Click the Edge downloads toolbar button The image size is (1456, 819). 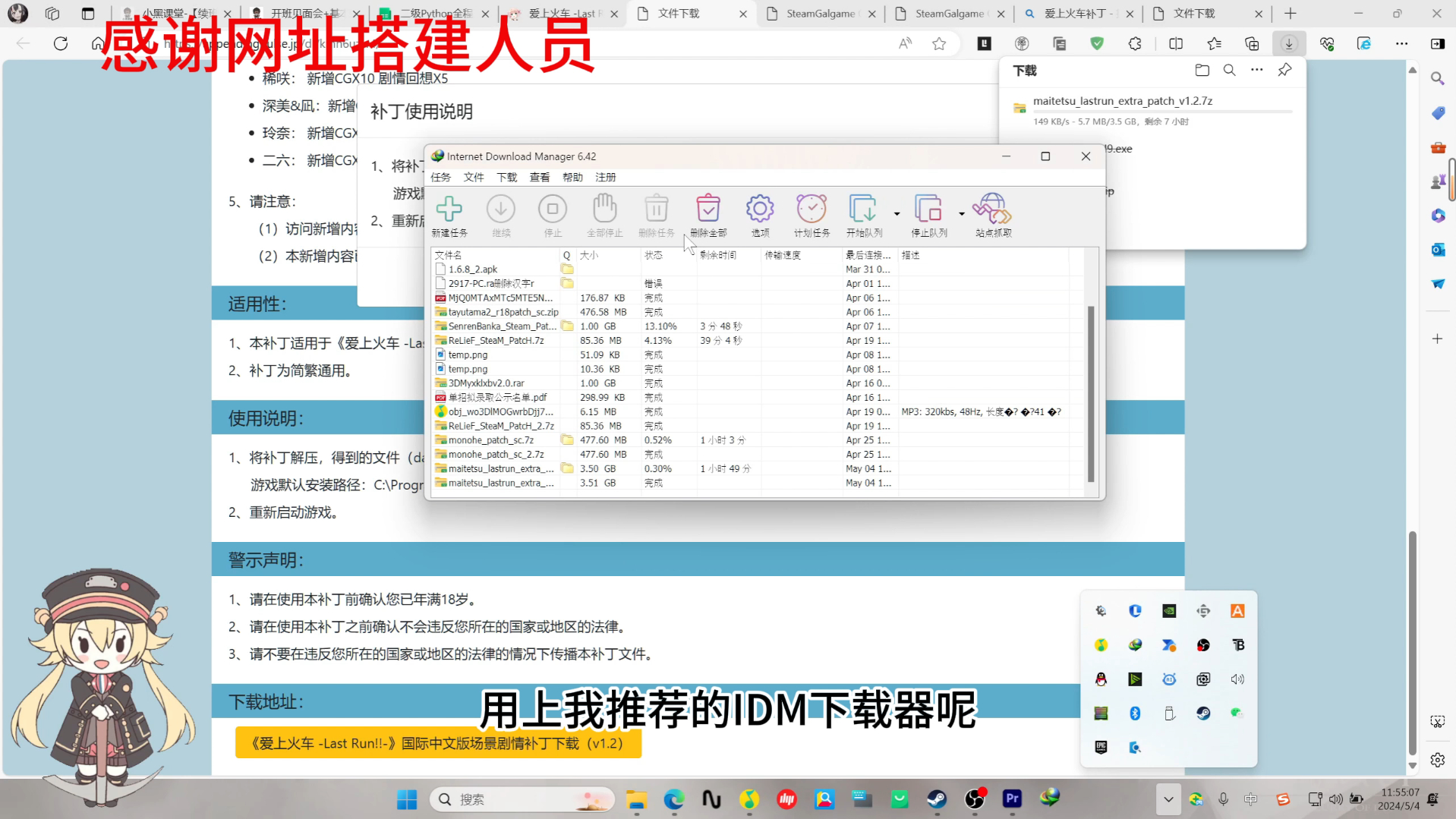coord(1288,44)
